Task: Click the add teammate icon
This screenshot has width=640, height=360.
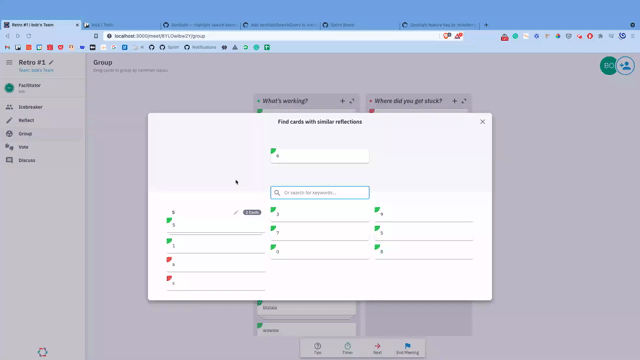Action: [x=625, y=66]
